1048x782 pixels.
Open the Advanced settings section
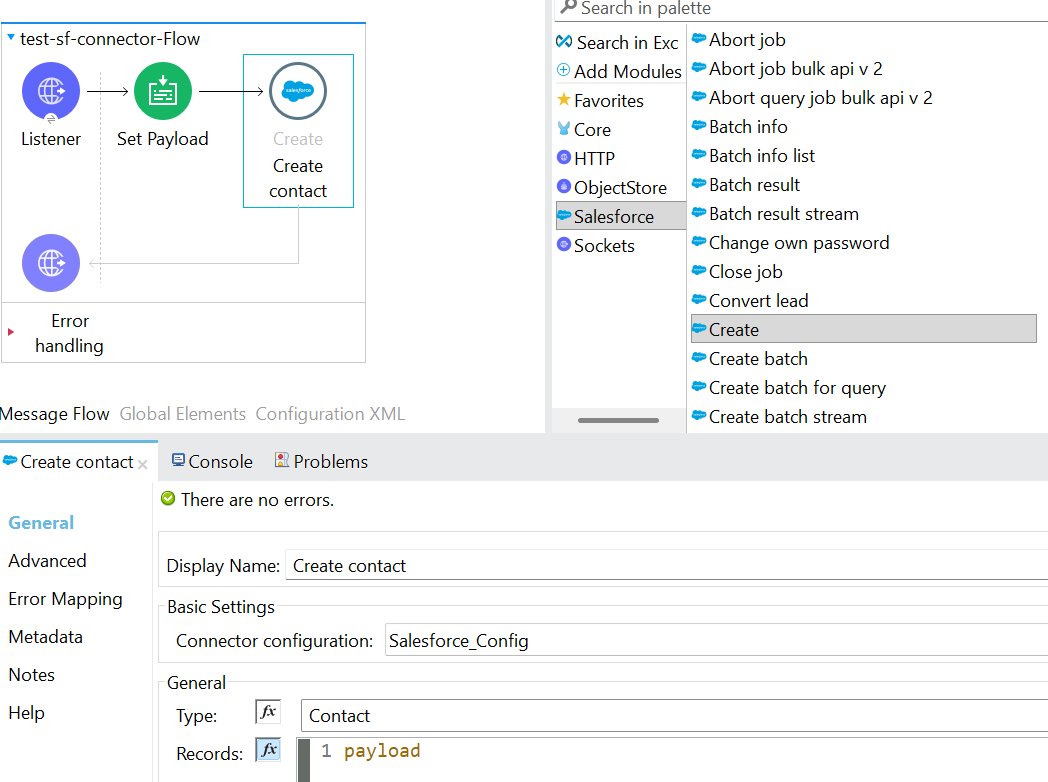click(x=47, y=561)
